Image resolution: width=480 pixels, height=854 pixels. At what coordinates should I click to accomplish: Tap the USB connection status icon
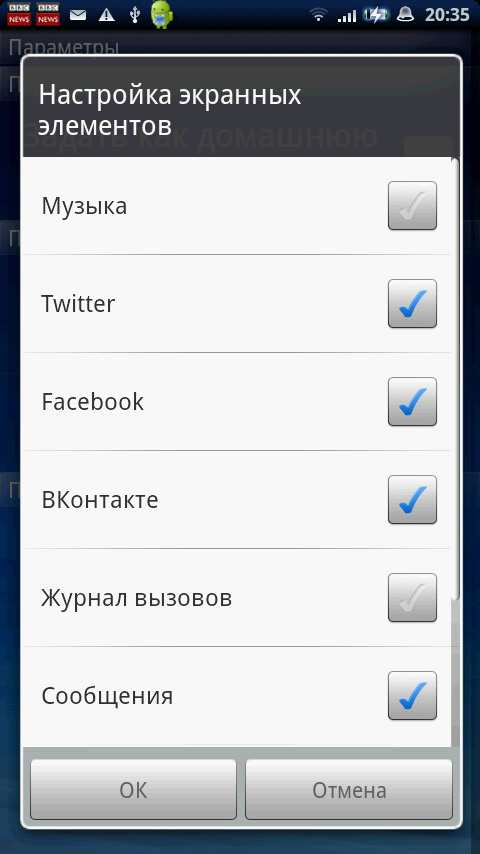click(135, 15)
